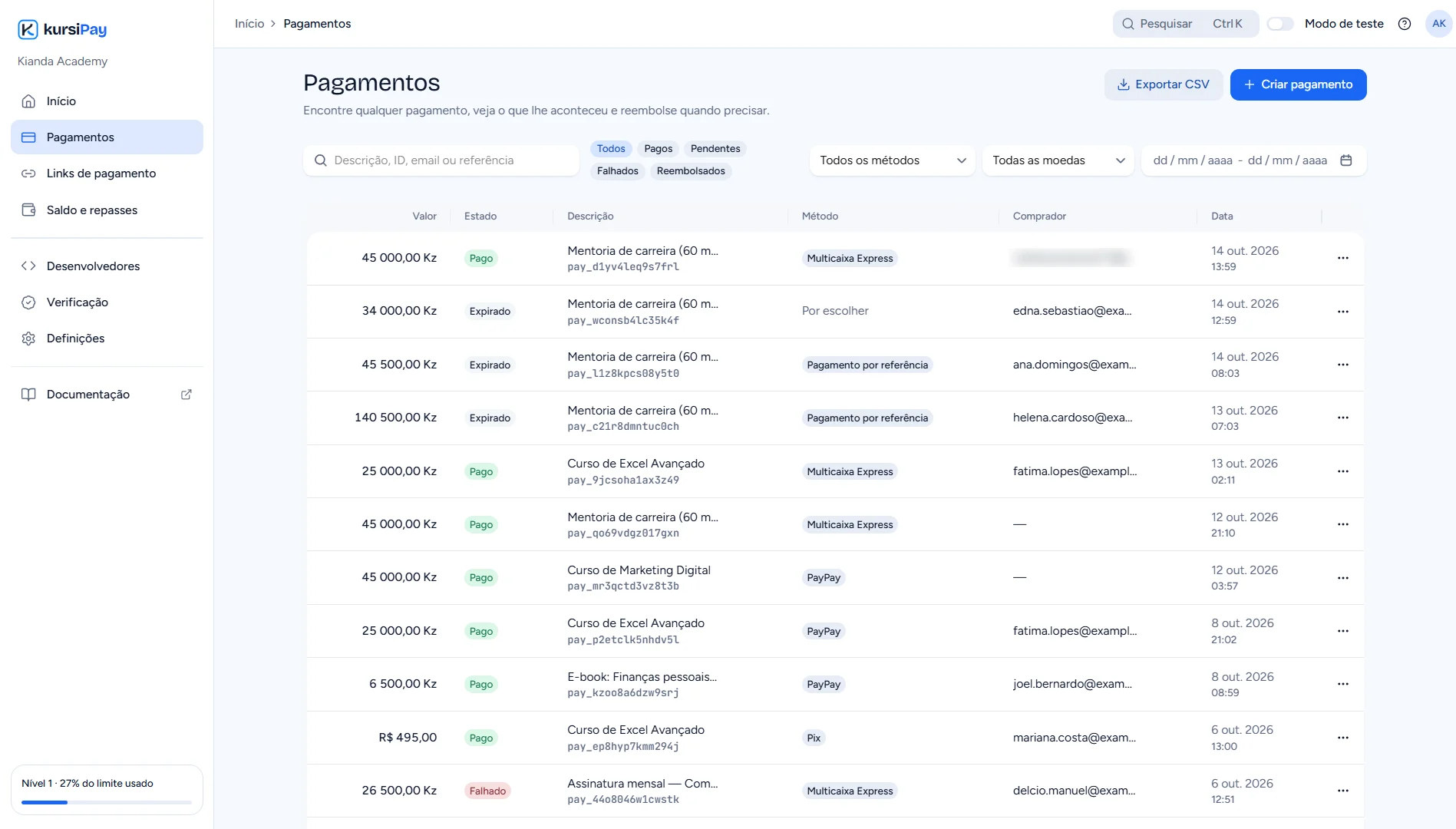1456x829 pixels.
Task: Open actions menu for joel.bernardo payment
Action: 1342,684
